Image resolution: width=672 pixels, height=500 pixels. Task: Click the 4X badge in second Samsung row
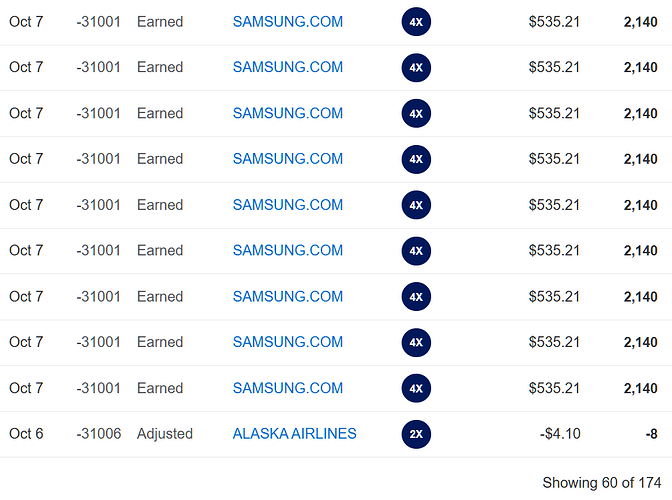tap(416, 68)
